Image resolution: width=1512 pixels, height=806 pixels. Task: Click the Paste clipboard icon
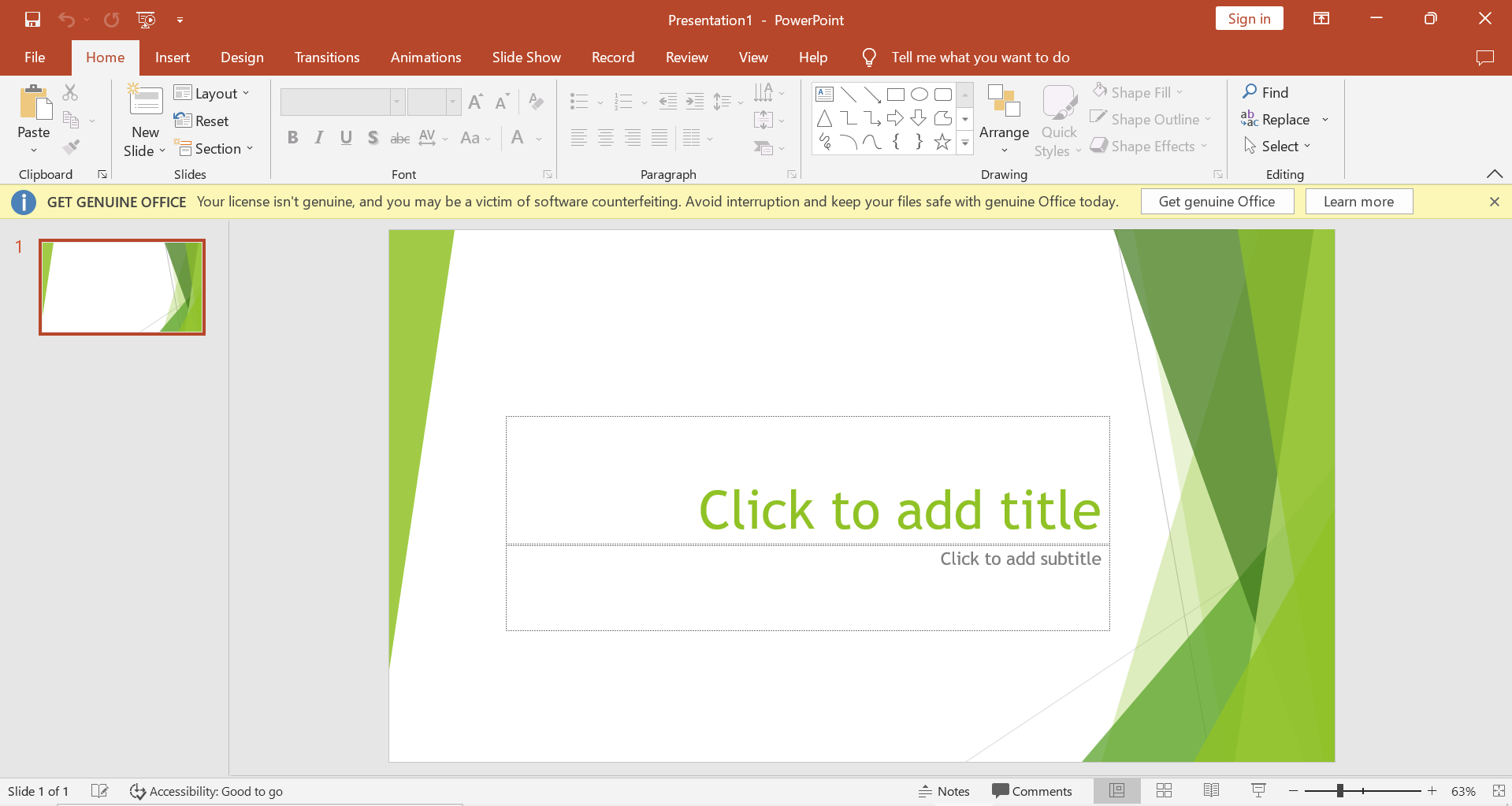(34, 102)
